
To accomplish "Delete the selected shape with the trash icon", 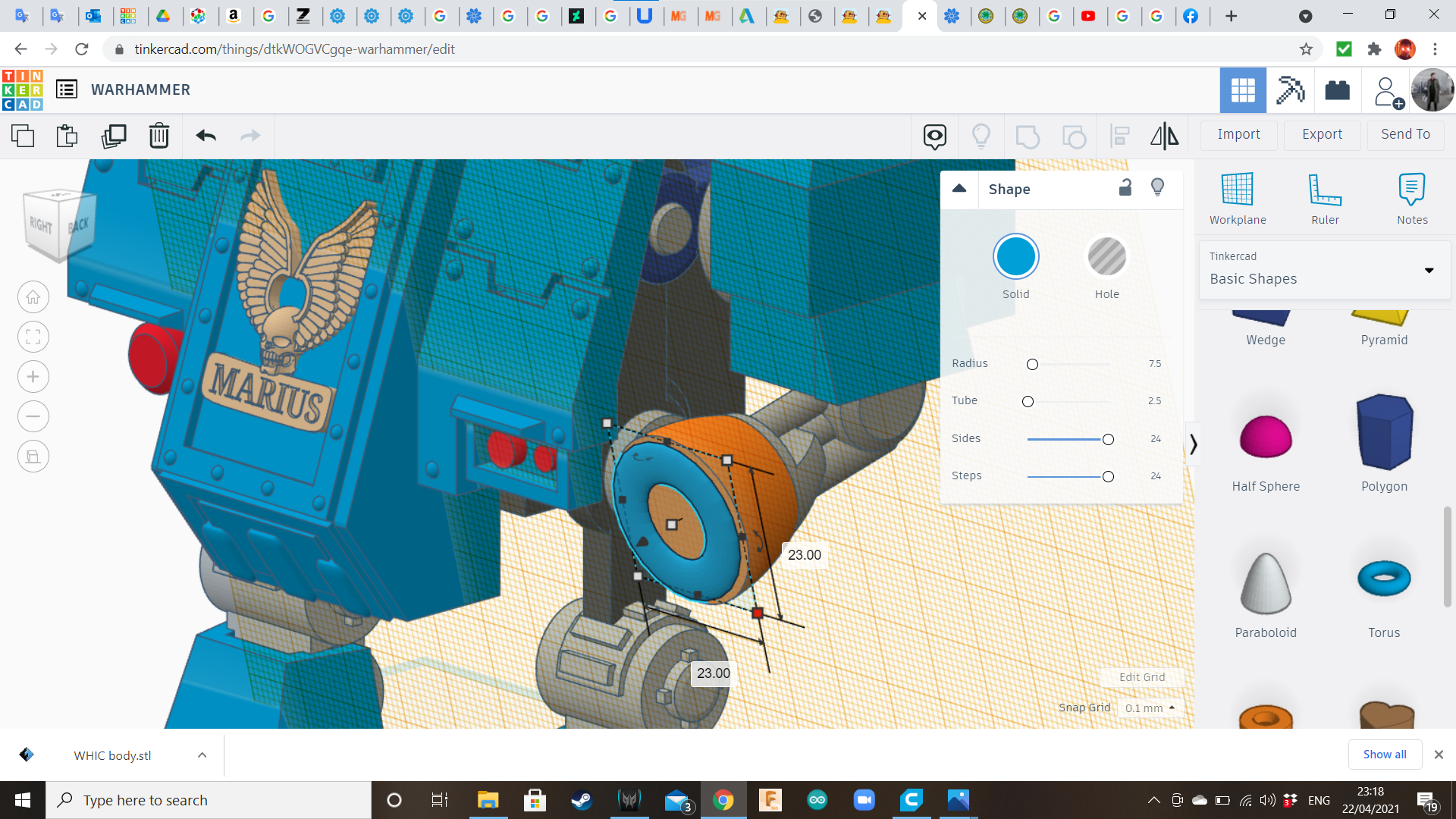I will tap(159, 136).
